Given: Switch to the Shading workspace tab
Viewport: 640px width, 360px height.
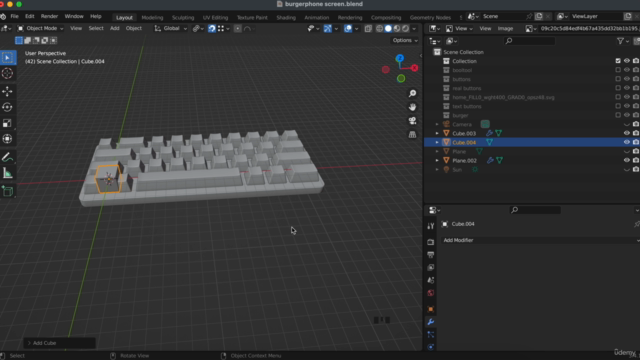Looking at the screenshot, I should click(286, 18).
